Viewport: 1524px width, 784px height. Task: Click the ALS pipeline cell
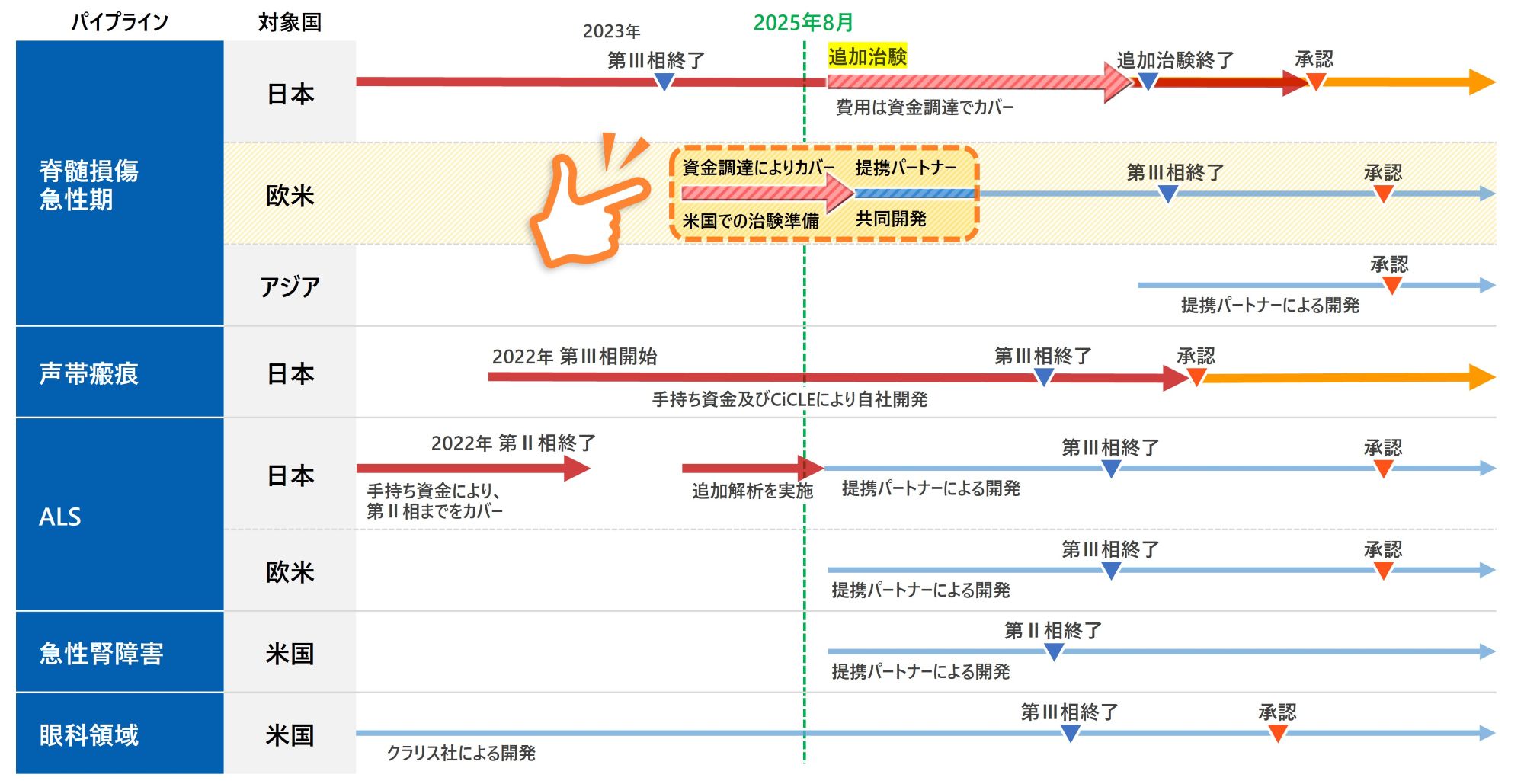tap(120, 515)
